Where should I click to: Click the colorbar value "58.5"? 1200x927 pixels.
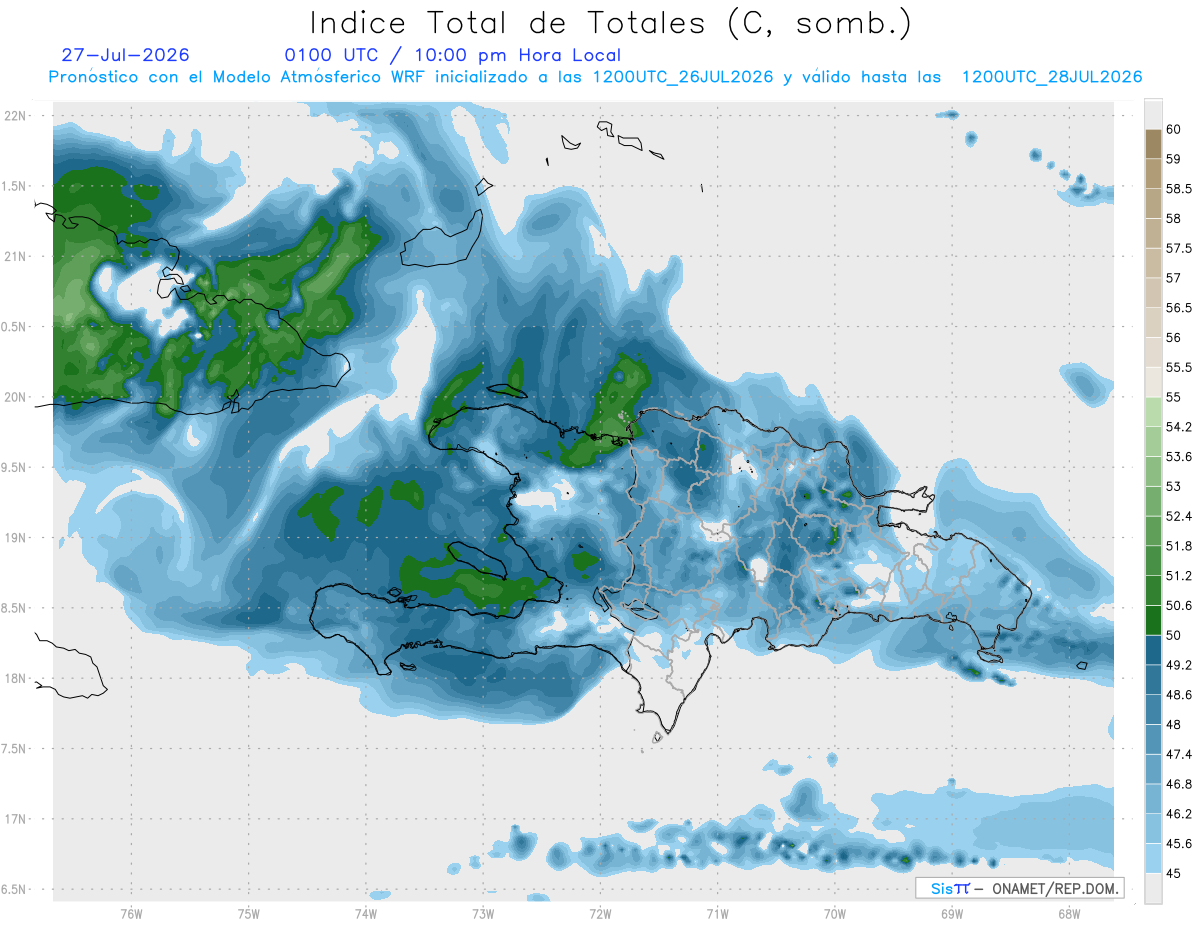[1179, 188]
